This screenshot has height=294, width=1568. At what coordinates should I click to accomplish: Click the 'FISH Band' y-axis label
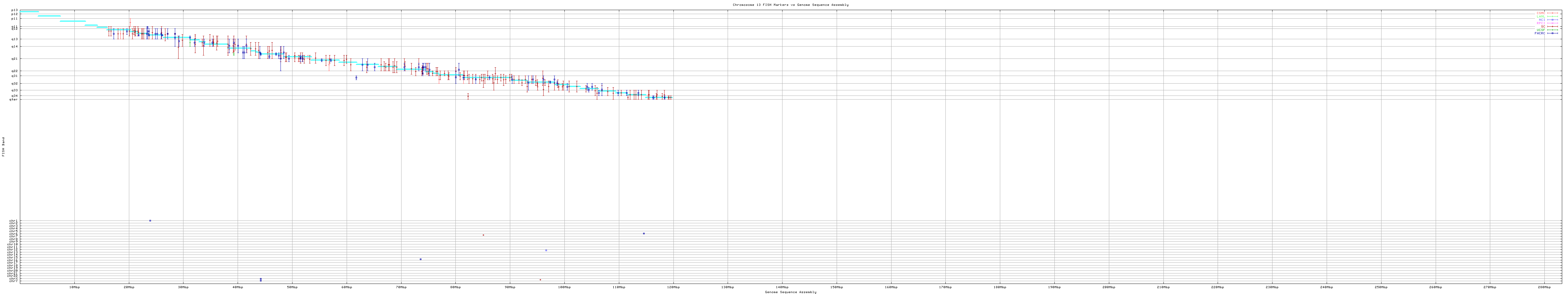[x=3, y=147]
